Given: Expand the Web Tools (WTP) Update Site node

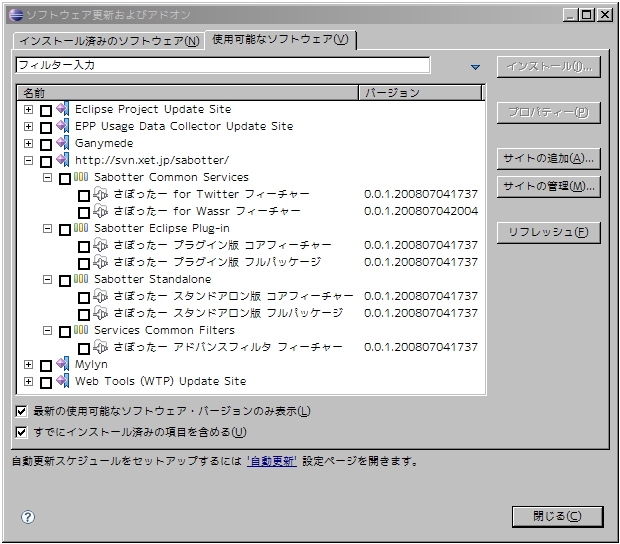Looking at the screenshot, I should tap(28, 381).
